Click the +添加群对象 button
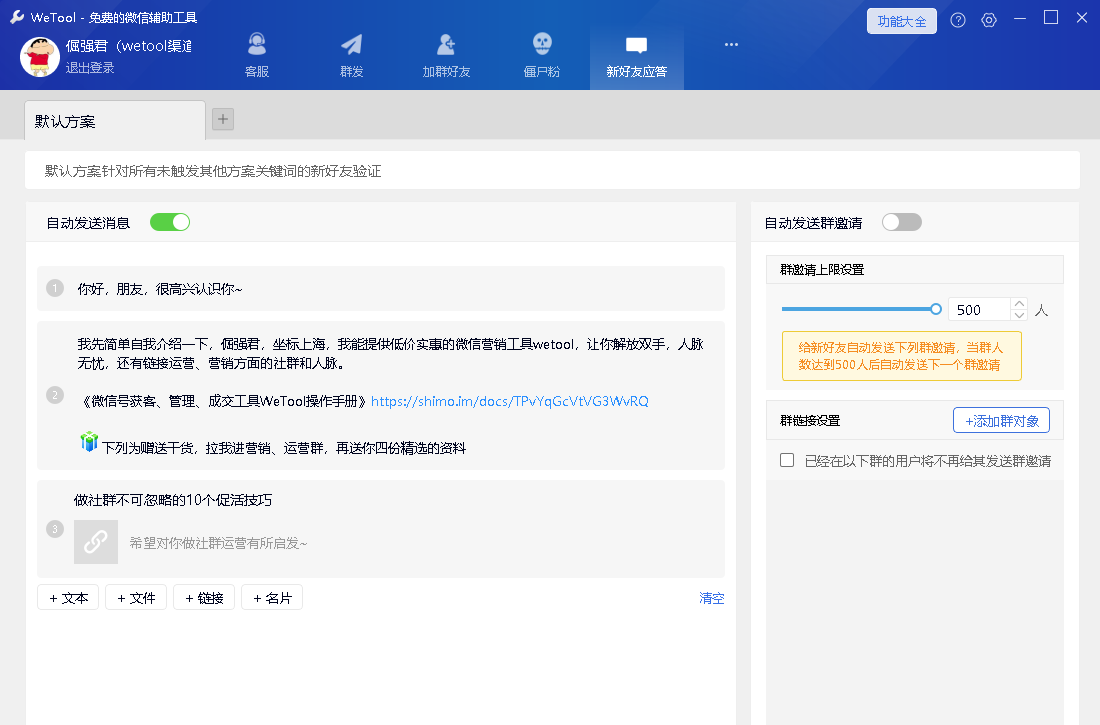The height and width of the screenshot is (725, 1100). (1001, 420)
